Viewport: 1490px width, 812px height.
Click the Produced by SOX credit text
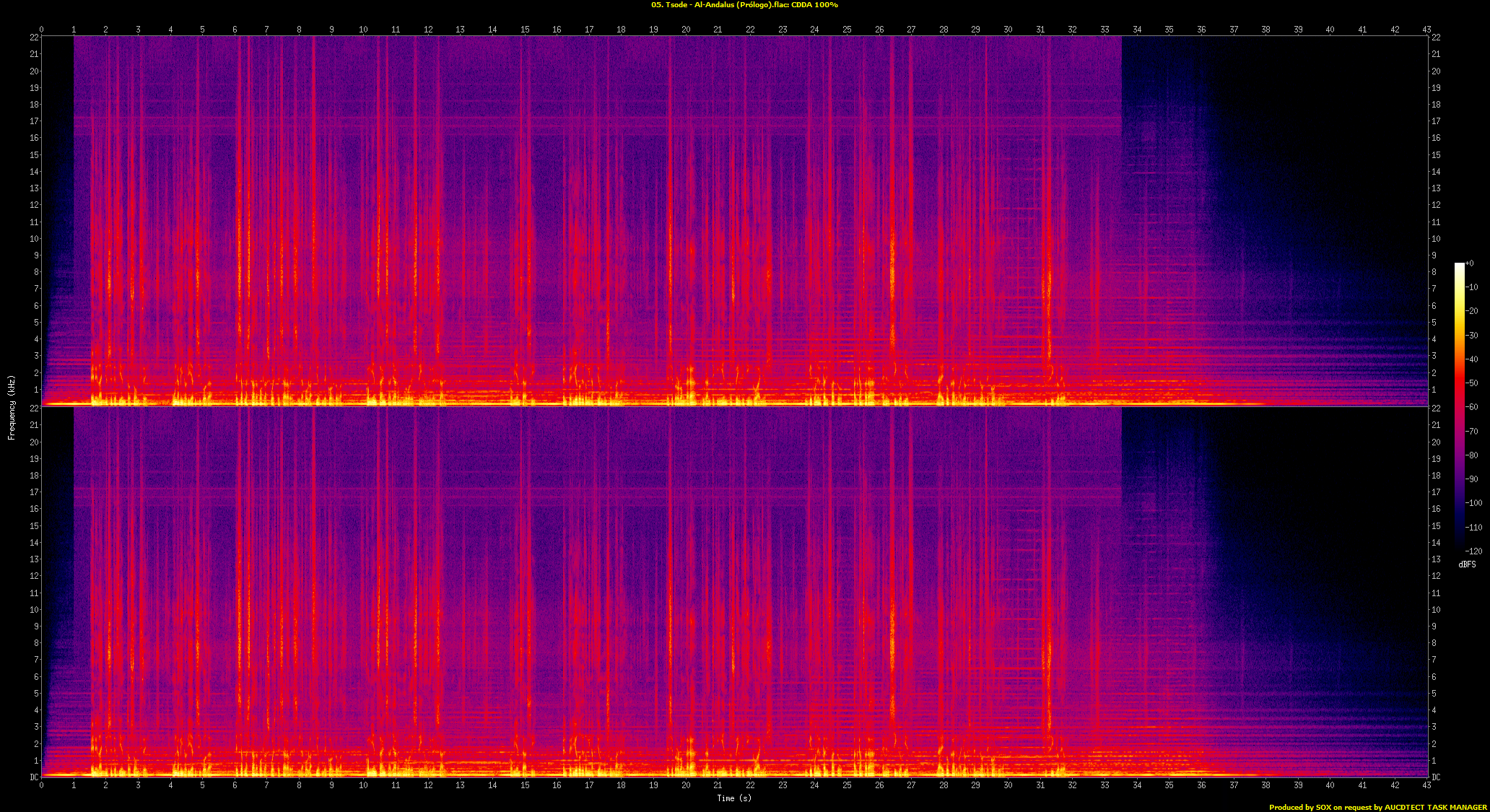point(1377,807)
